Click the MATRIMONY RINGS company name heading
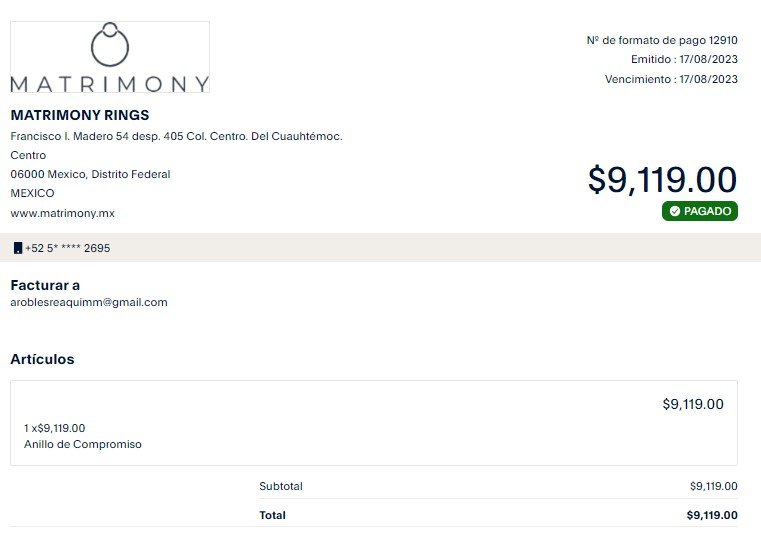This screenshot has width=761, height=551. (x=80, y=115)
